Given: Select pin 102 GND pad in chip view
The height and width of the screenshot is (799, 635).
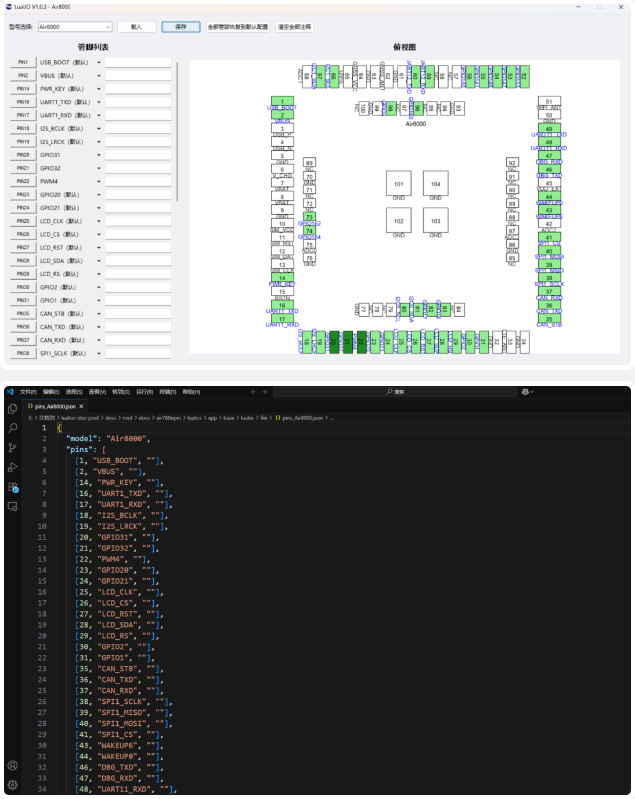Looking at the screenshot, I should click(x=399, y=221).
